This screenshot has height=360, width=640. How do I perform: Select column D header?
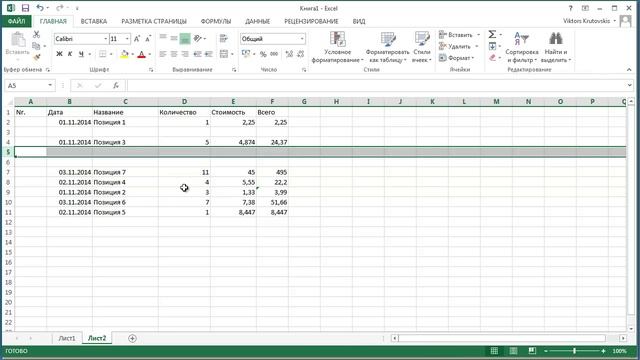click(x=184, y=101)
